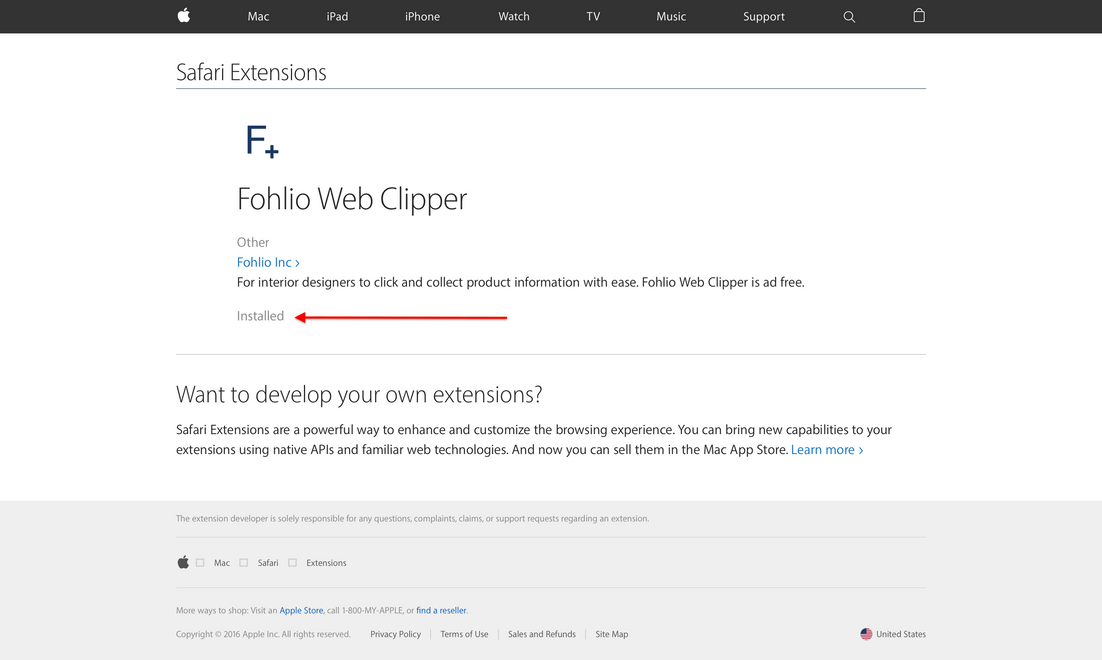Open the shopping bag icon
This screenshot has width=1102, height=660.
click(x=919, y=15)
